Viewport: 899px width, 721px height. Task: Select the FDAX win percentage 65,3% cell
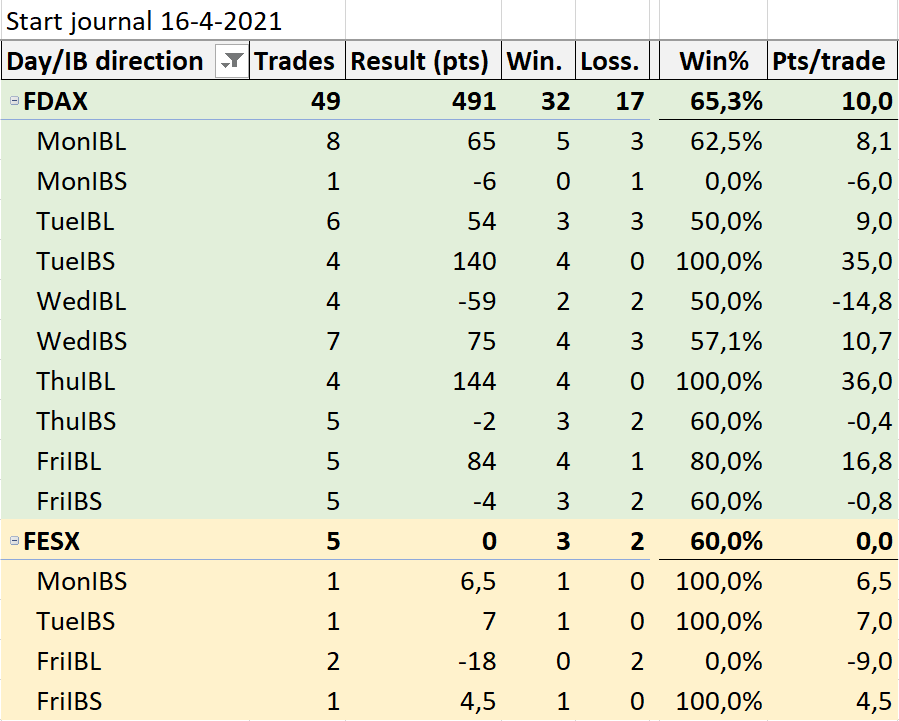(713, 101)
